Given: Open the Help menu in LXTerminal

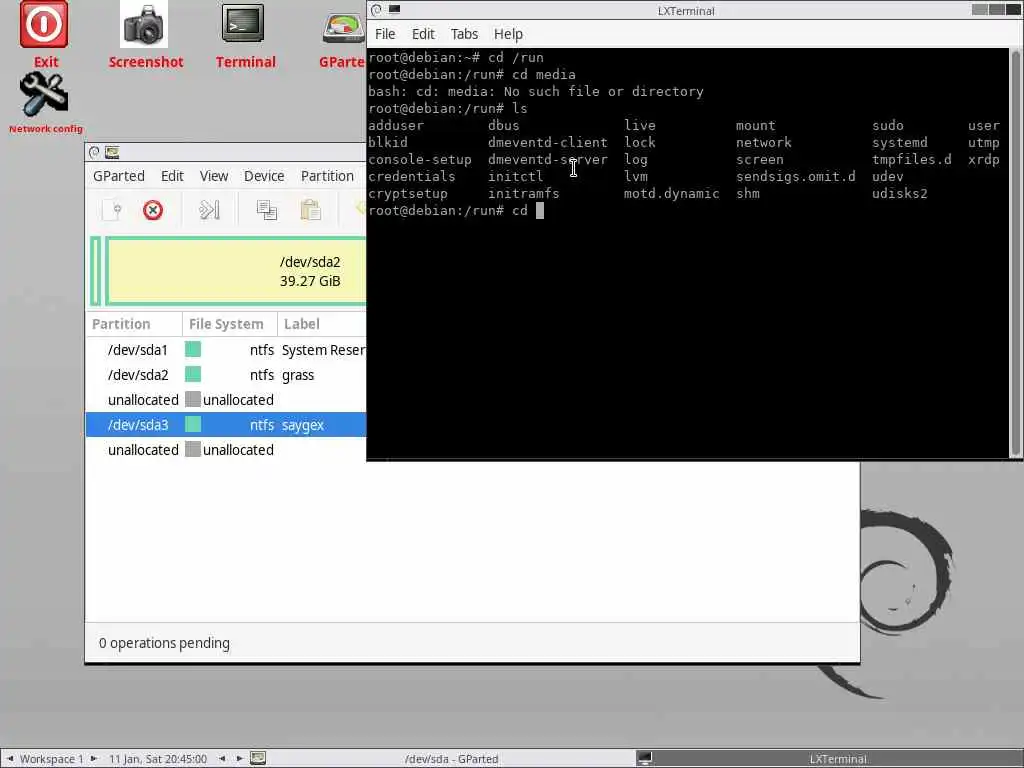Looking at the screenshot, I should (x=508, y=34).
